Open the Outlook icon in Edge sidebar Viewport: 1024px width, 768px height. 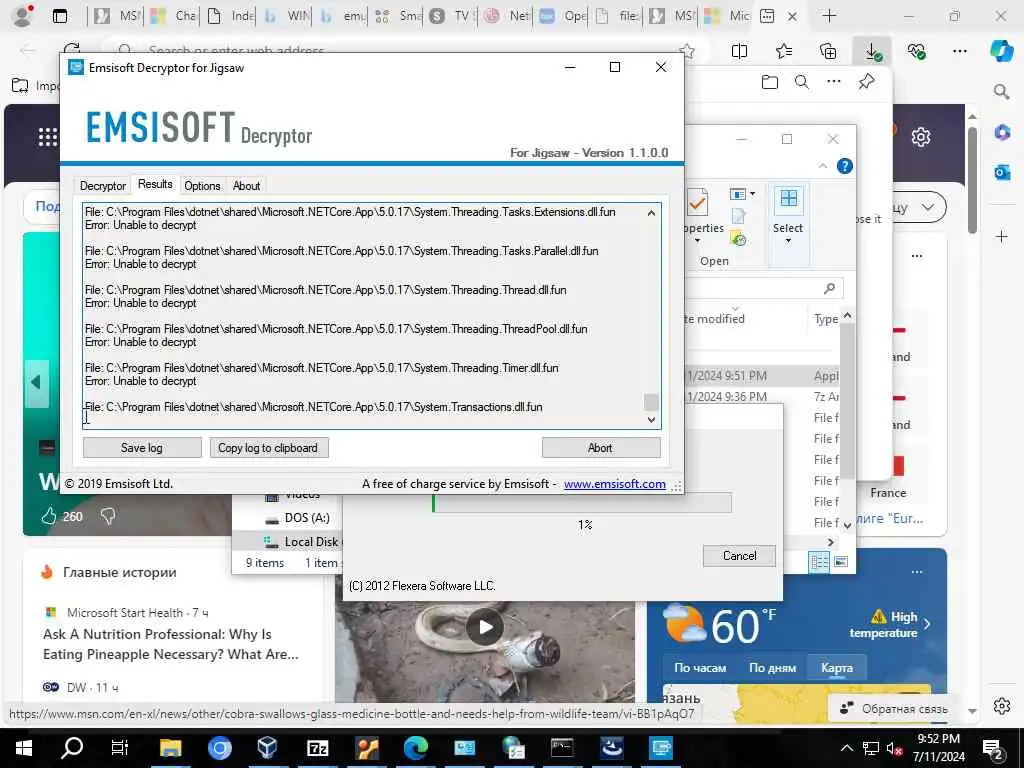[x=1001, y=172]
